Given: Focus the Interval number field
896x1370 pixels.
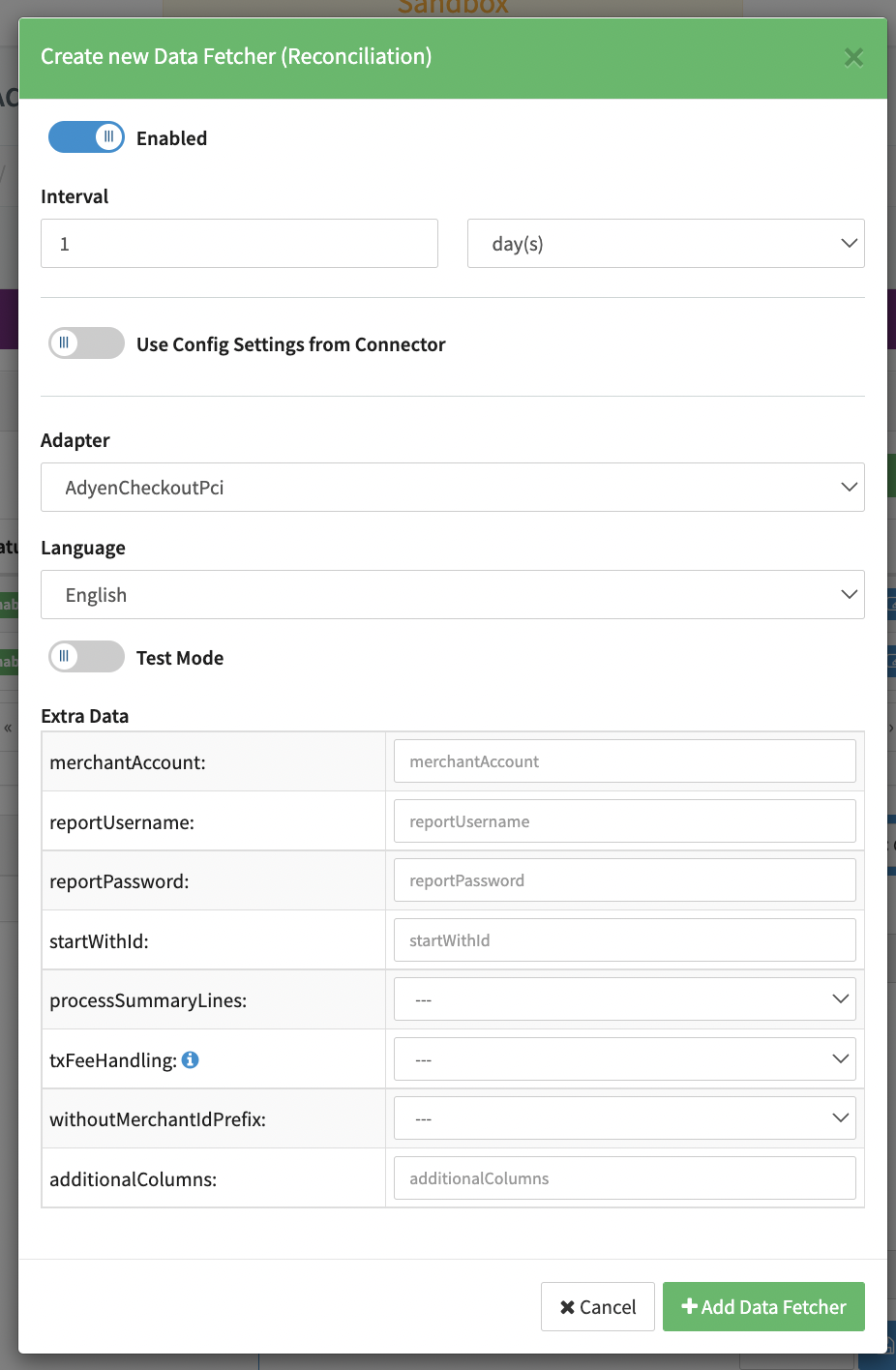Looking at the screenshot, I should point(239,244).
